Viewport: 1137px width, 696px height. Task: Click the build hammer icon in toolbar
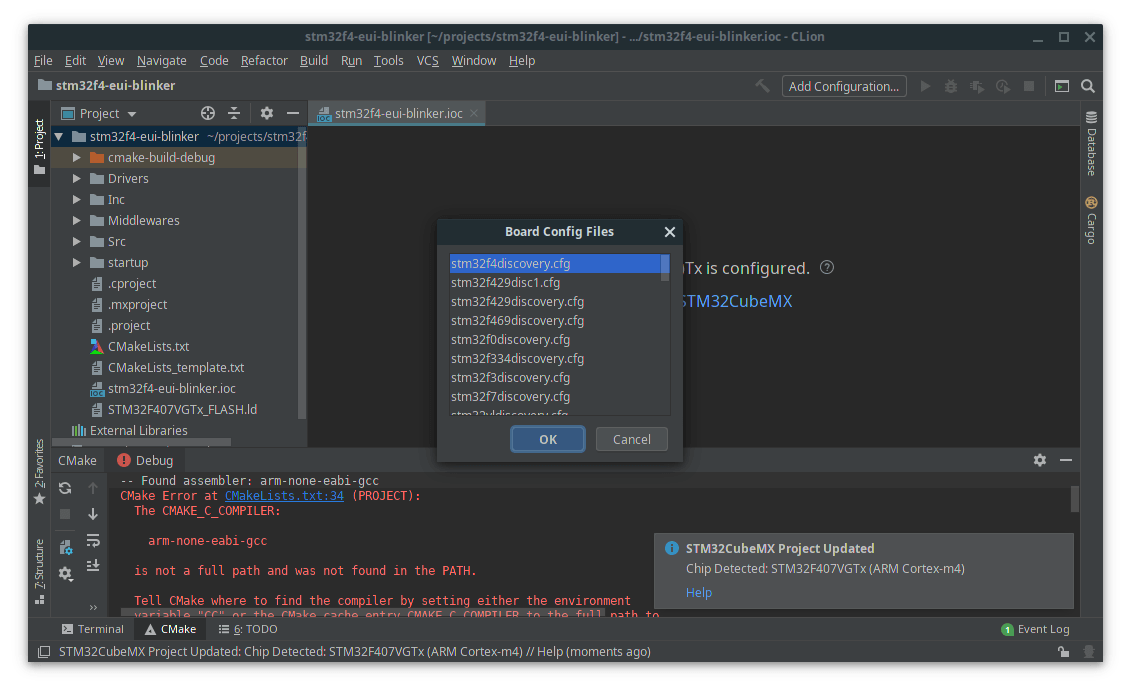[762, 86]
